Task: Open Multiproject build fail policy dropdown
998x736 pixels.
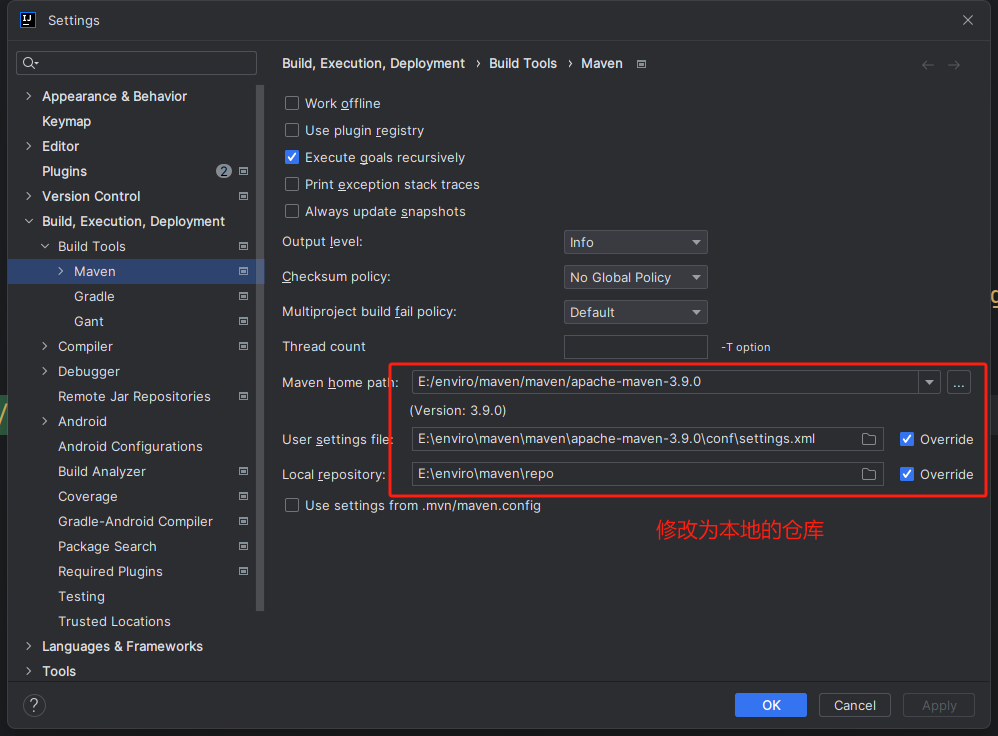Action: [x=635, y=313]
